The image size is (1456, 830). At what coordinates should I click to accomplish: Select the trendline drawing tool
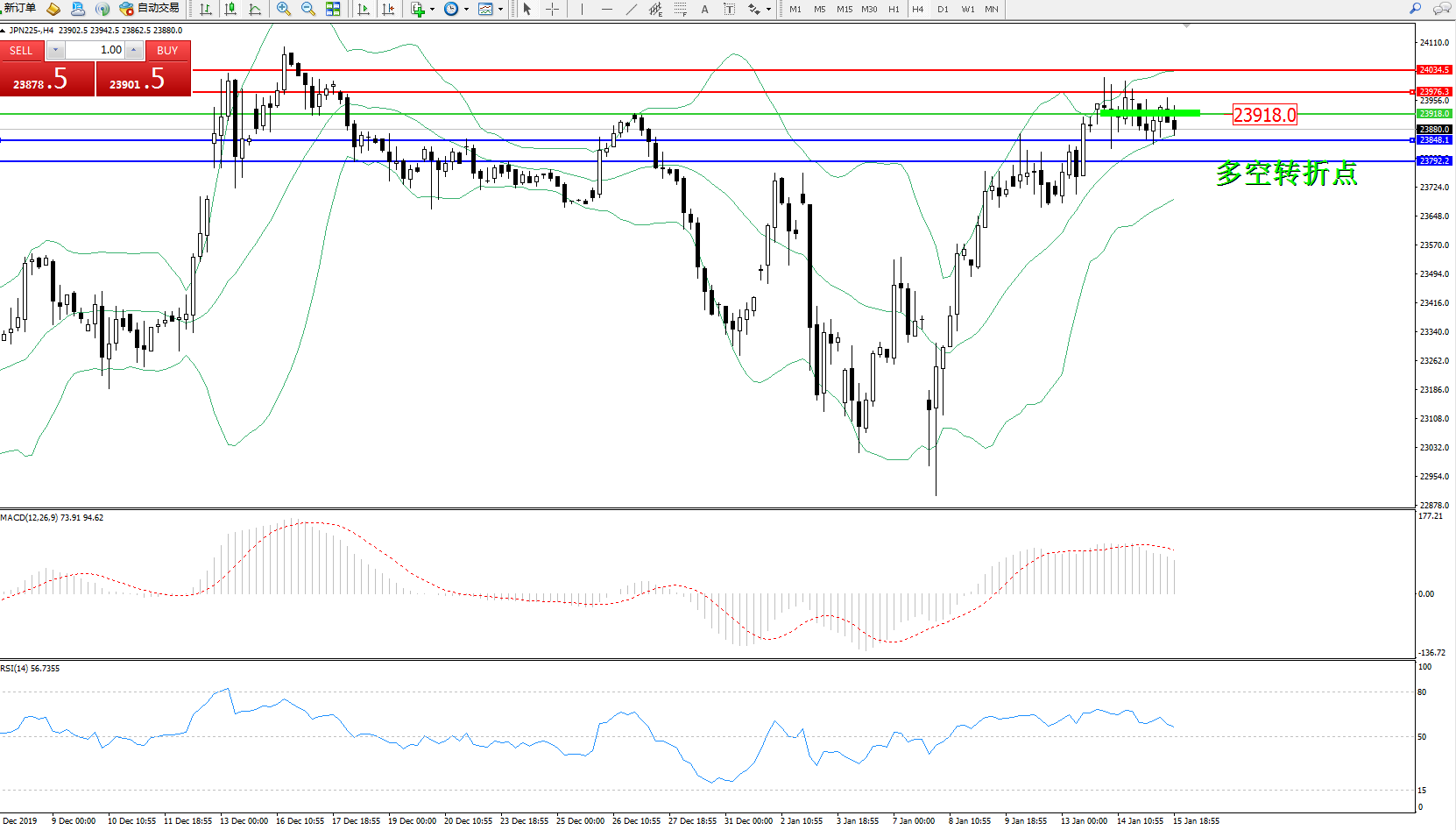[631, 9]
